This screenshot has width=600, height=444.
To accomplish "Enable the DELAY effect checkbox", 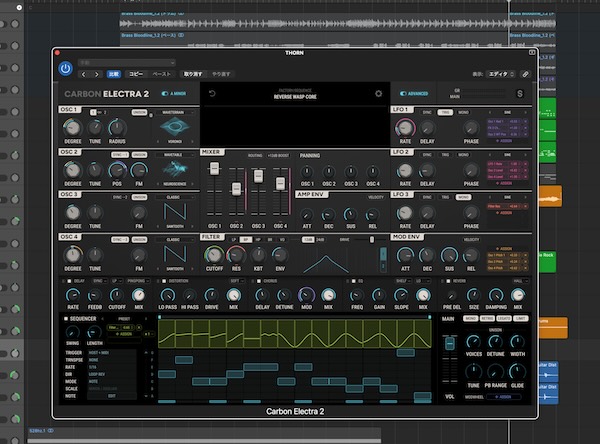I will point(70,281).
